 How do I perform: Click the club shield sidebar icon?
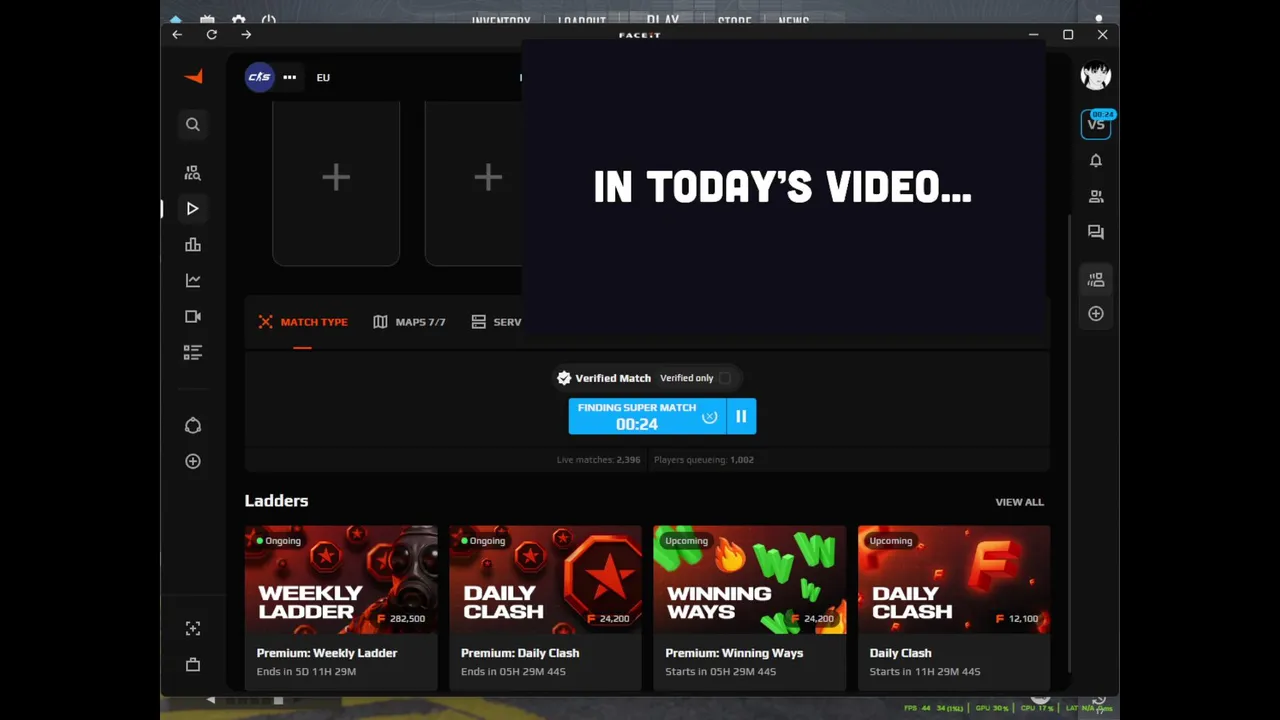point(193,426)
